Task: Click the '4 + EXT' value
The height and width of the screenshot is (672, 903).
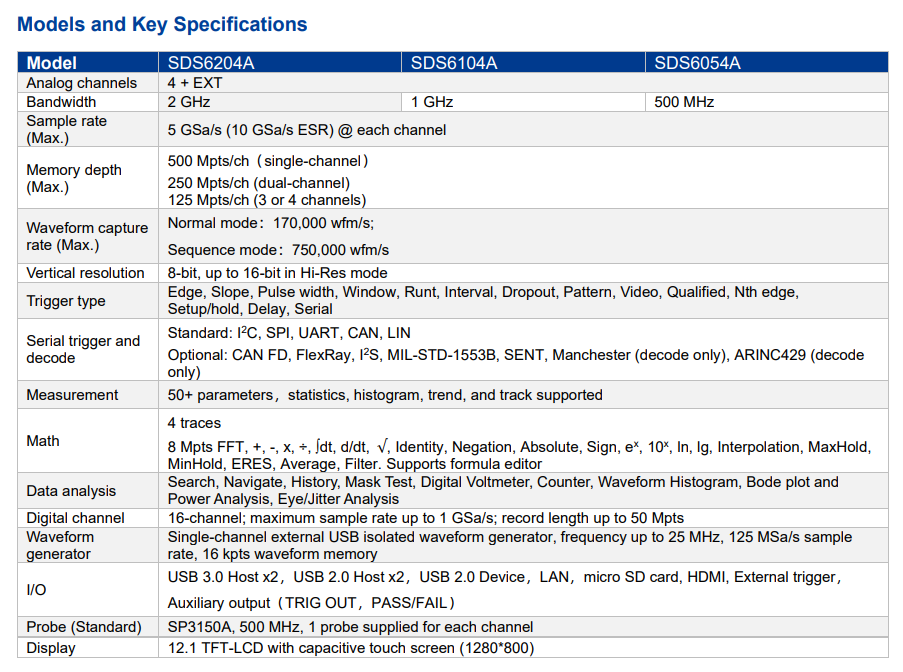Action: (195, 83)
